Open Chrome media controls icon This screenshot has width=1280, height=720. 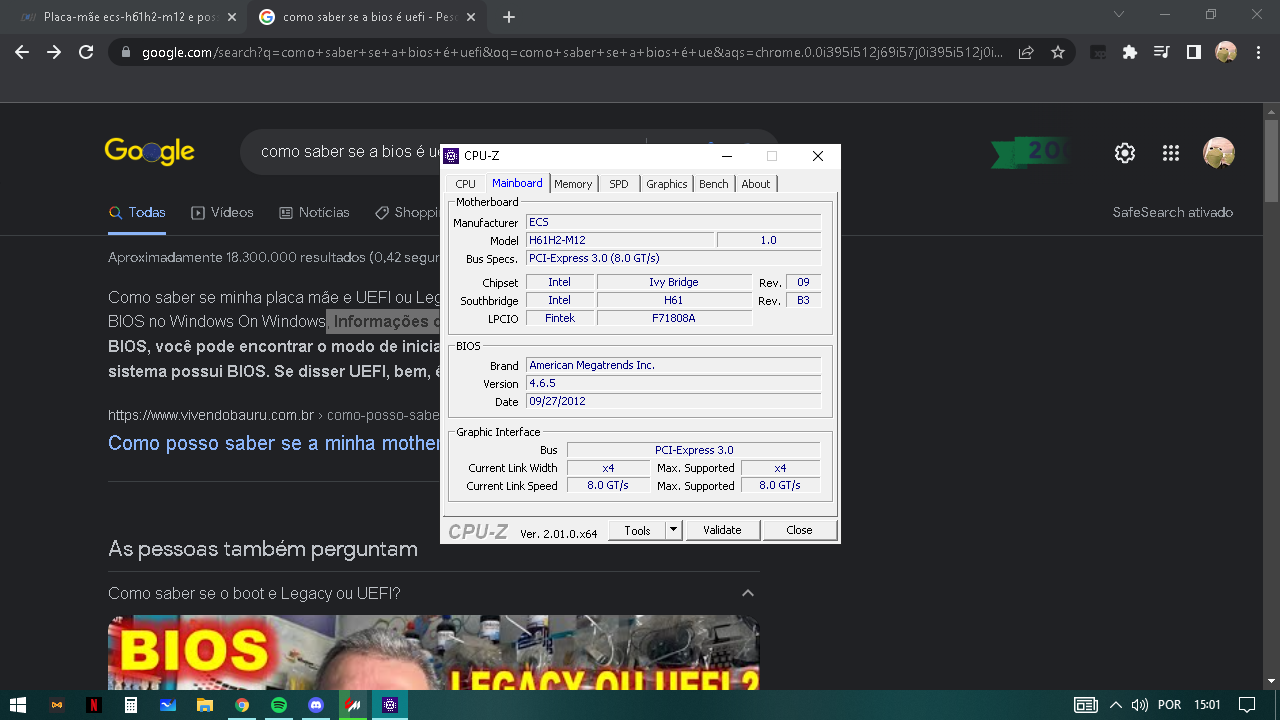(1161, 52)
